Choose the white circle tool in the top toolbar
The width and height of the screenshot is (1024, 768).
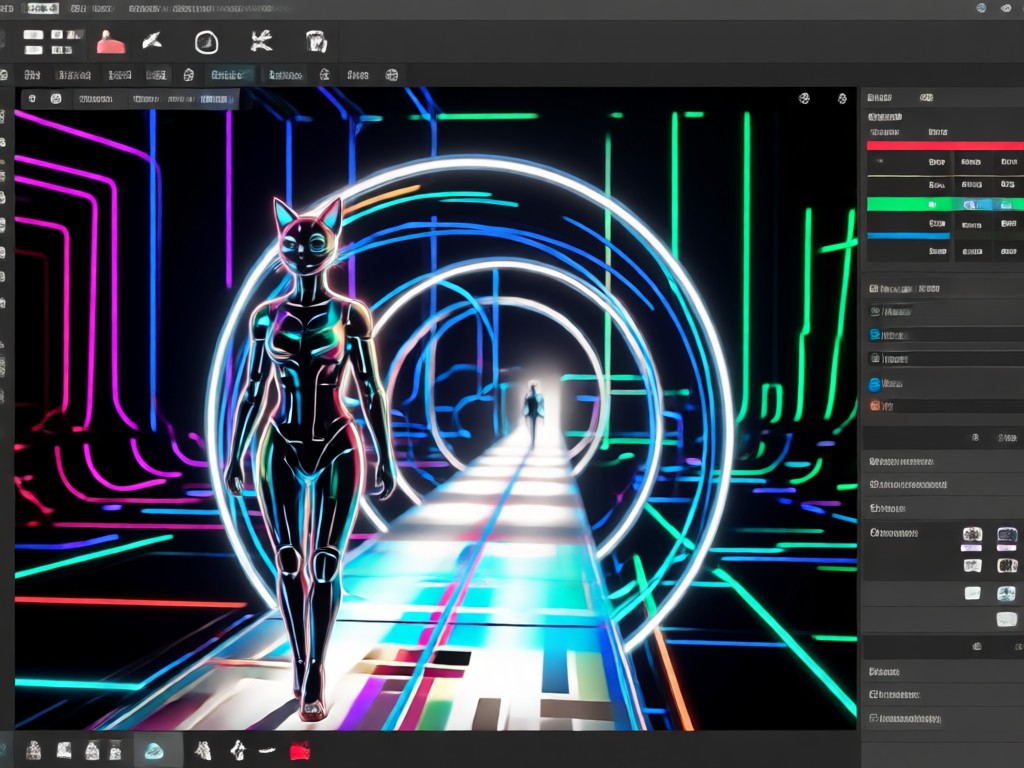(x=206, y=43)
